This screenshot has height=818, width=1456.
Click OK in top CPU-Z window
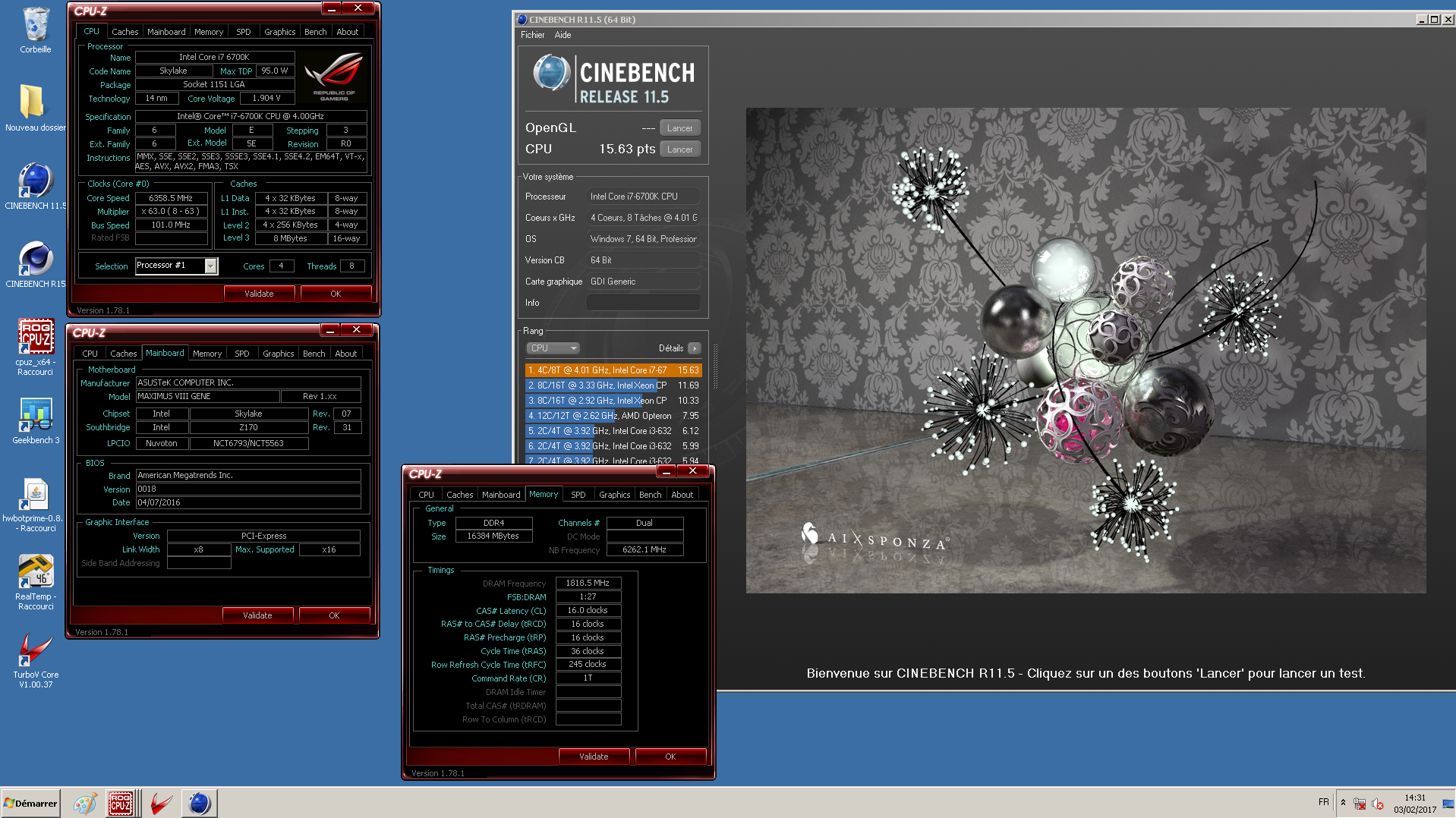click(x=336, y=294)
